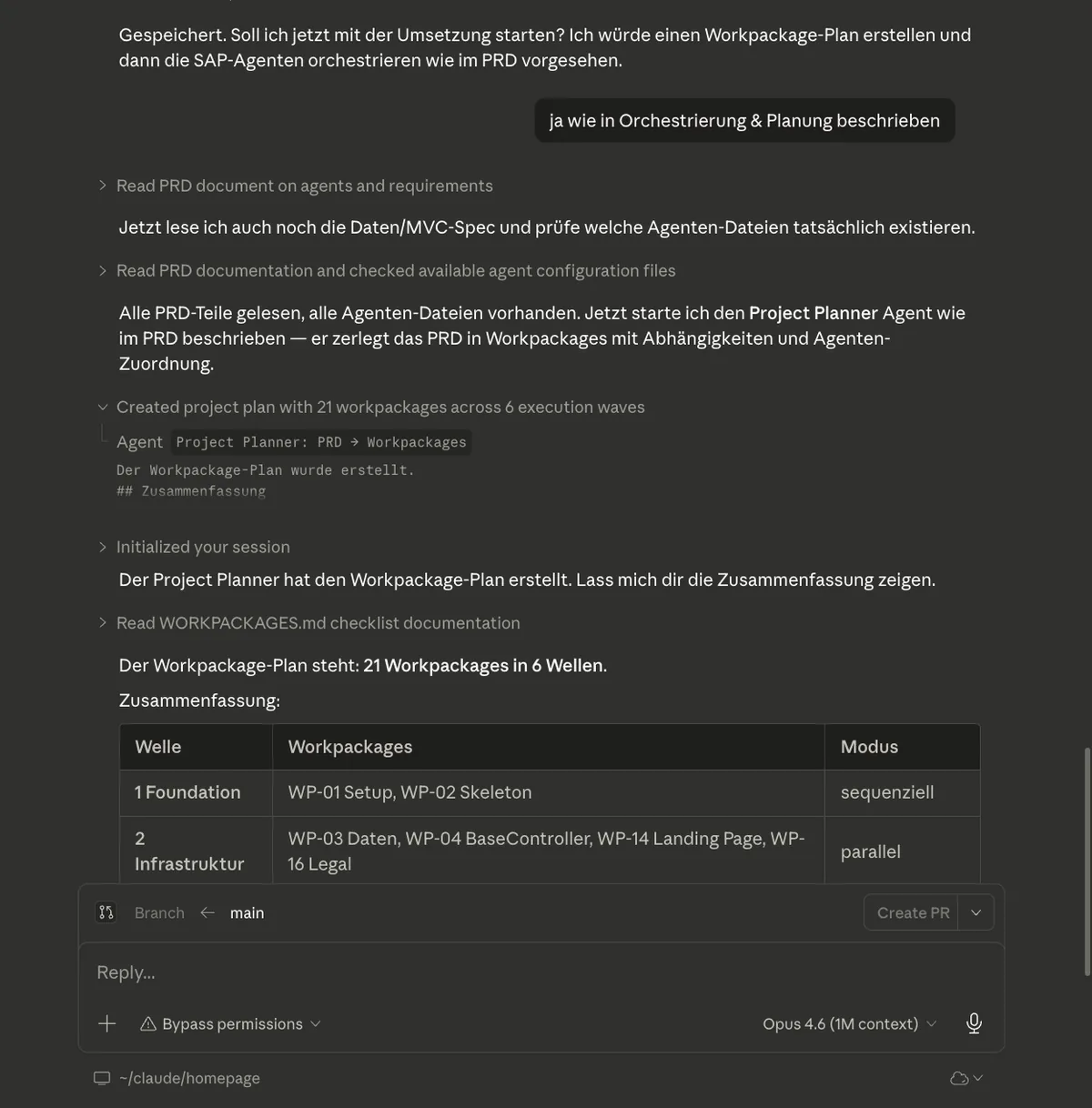This screenshot has height=1108, width=1092.
Task: Select the main branch label
Action: click(x=247, y=912)
